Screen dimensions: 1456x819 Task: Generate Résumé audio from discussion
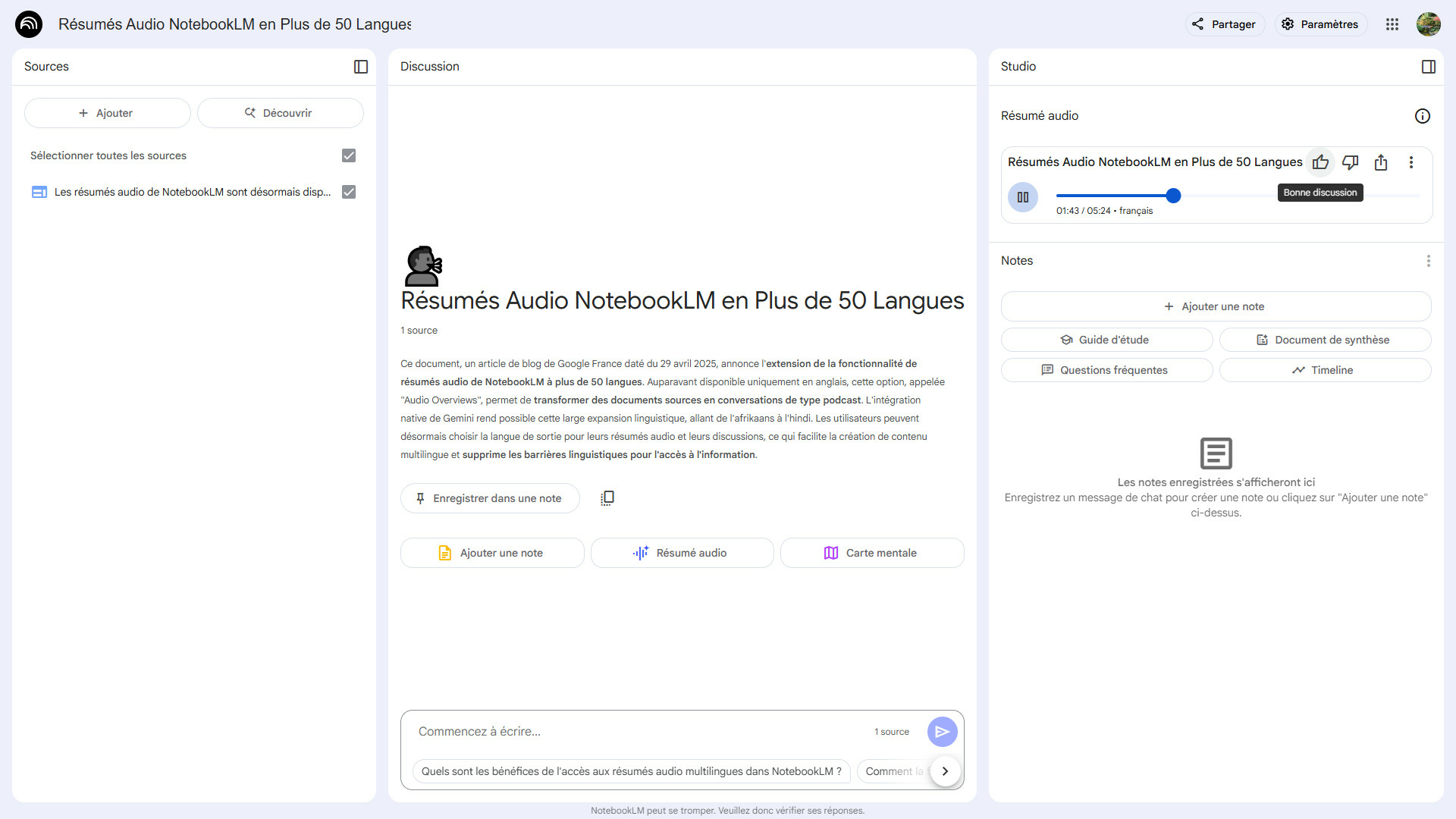point(682,553)
